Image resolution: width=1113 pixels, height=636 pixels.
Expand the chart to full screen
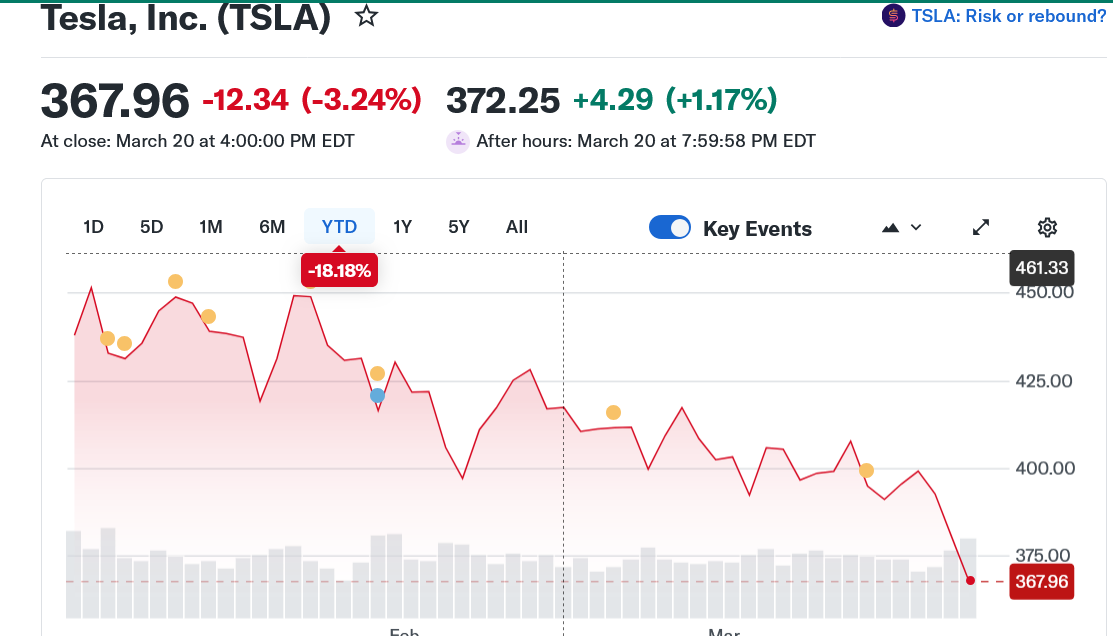981,227
